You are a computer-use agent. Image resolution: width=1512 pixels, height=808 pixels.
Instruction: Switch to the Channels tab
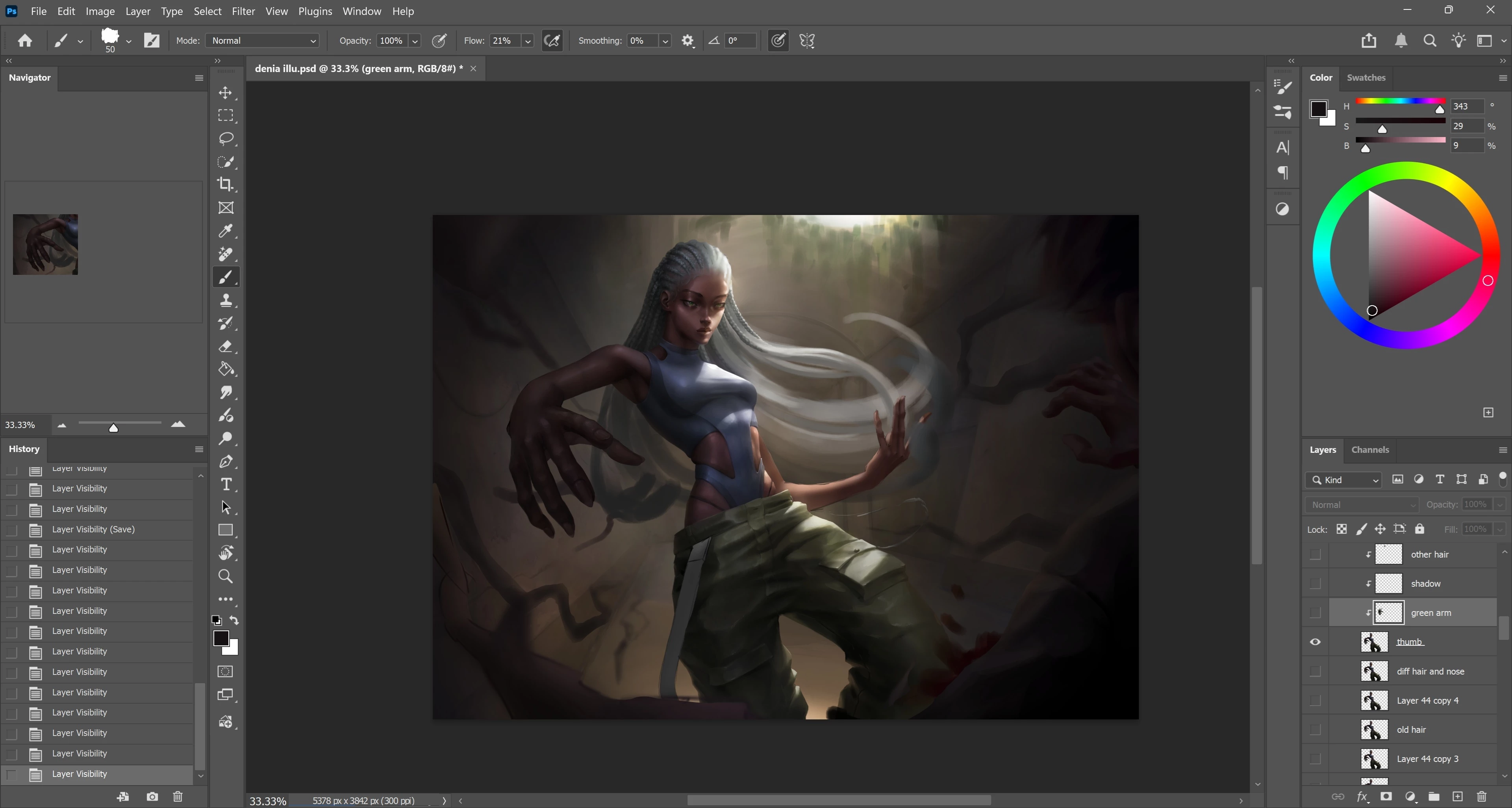pos(1369,449)
